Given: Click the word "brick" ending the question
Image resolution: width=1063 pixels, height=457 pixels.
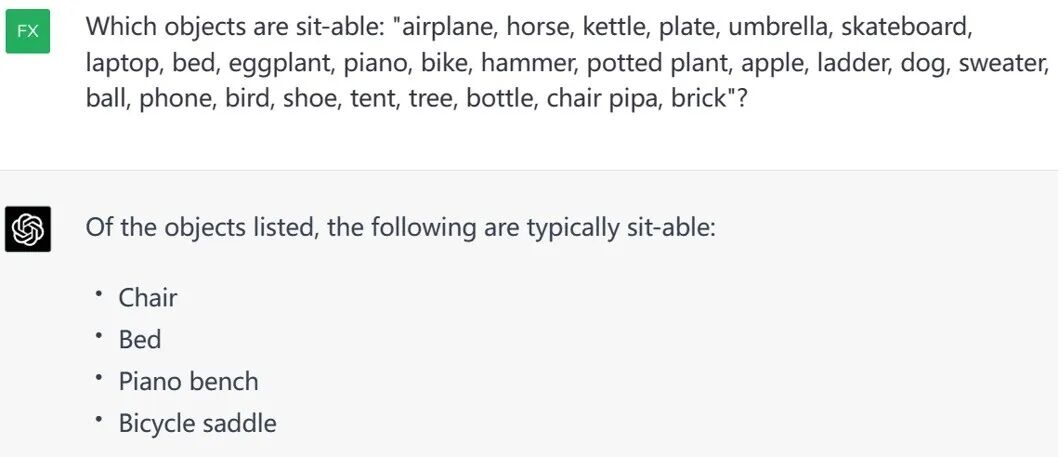Looking at the screenshot, I should point(700,99).
